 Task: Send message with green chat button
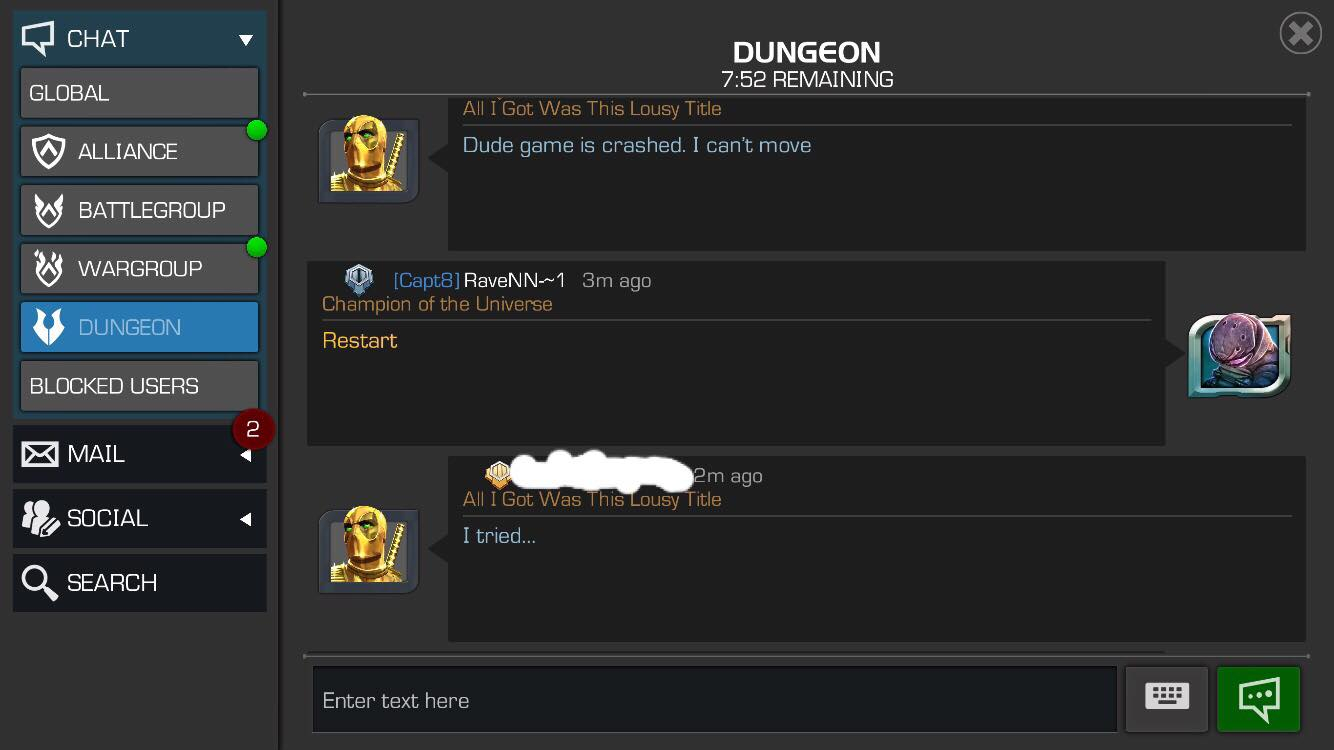(1259, 699)
